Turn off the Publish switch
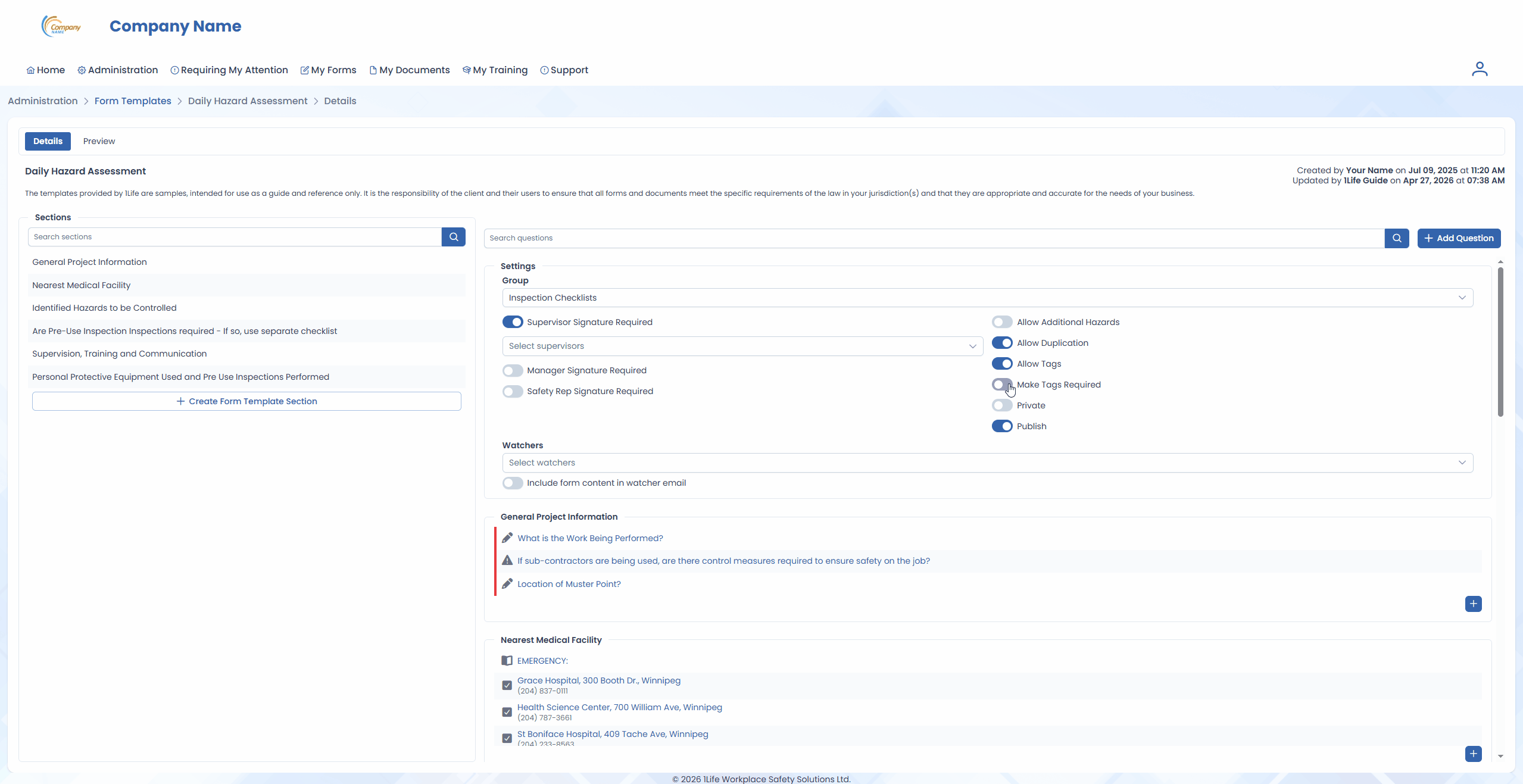1523x784 pixels. (1002, 426)
